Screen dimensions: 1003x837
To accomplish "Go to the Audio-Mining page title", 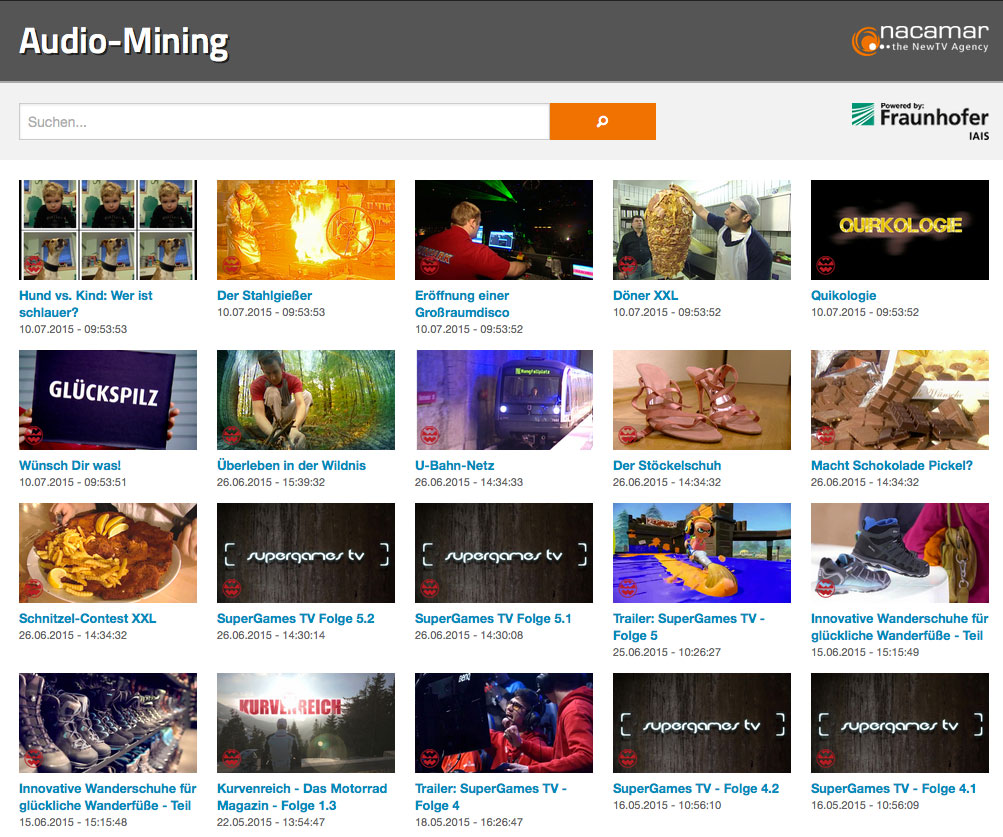I will pos(123,41).
